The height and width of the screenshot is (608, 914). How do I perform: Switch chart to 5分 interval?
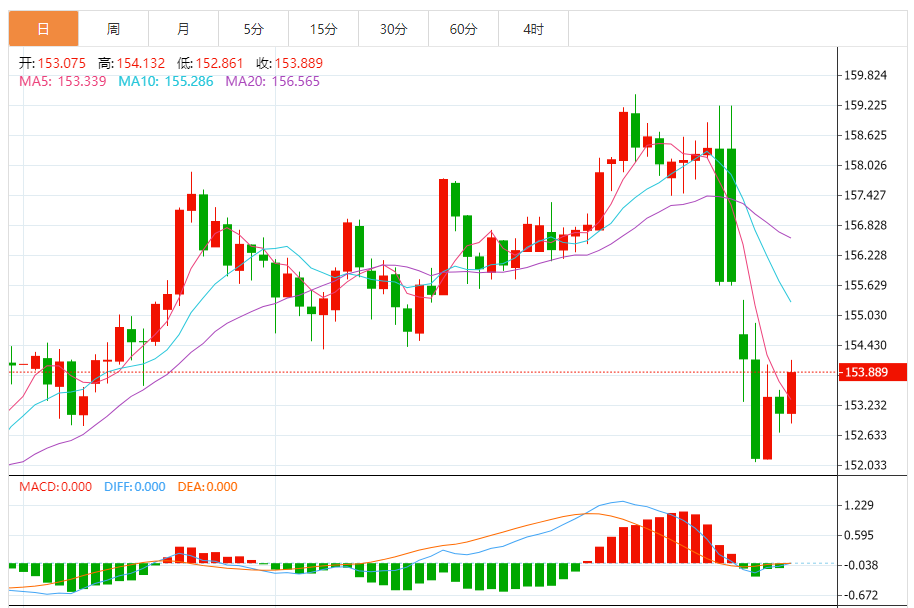253,30
